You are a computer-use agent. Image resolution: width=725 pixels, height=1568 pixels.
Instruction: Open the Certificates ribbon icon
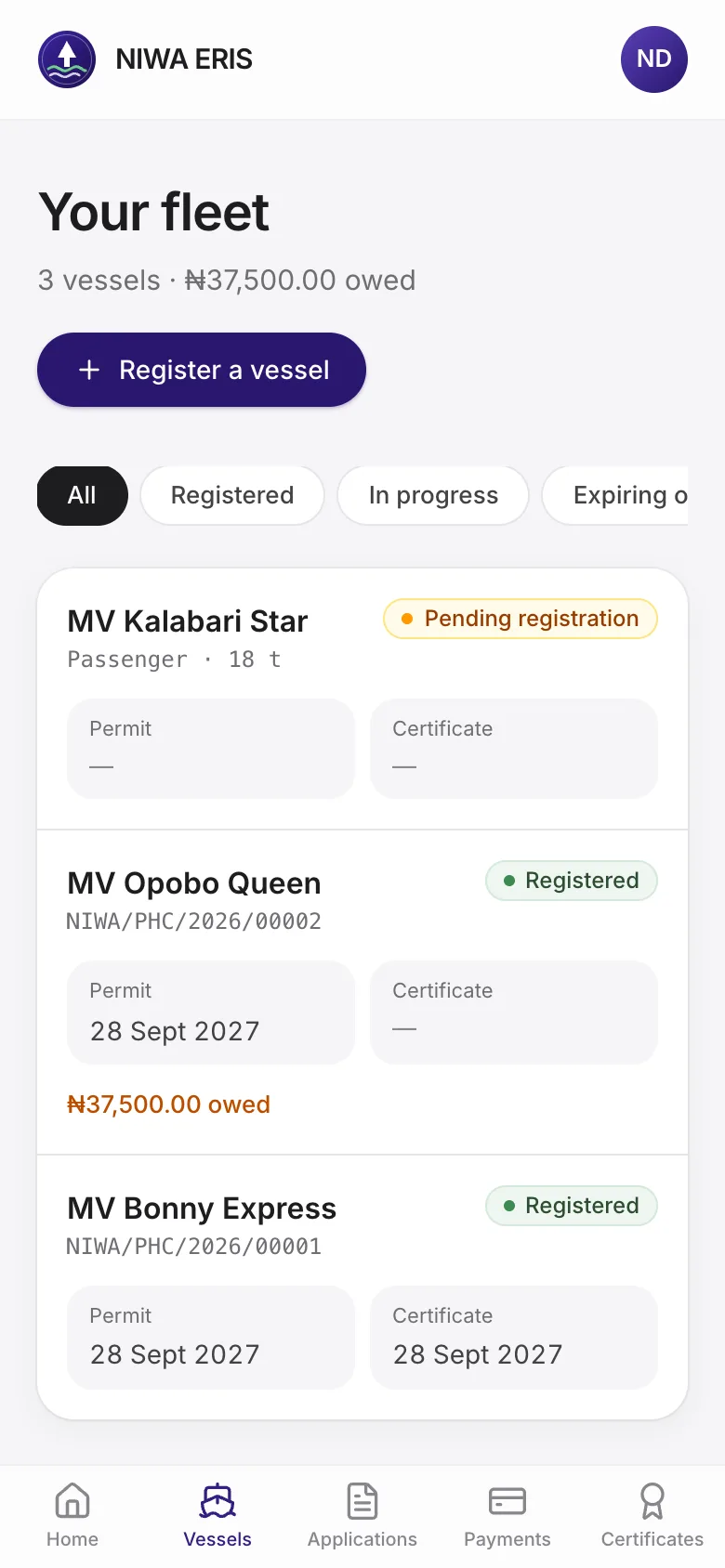tap(652, 1500)
